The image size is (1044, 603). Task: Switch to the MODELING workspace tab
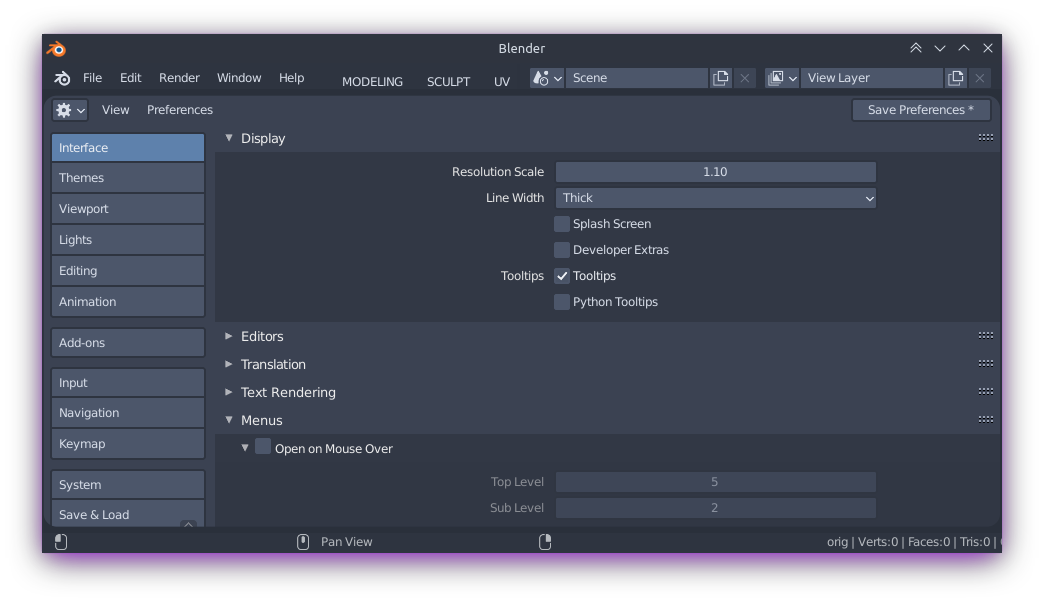click(372, 81)
